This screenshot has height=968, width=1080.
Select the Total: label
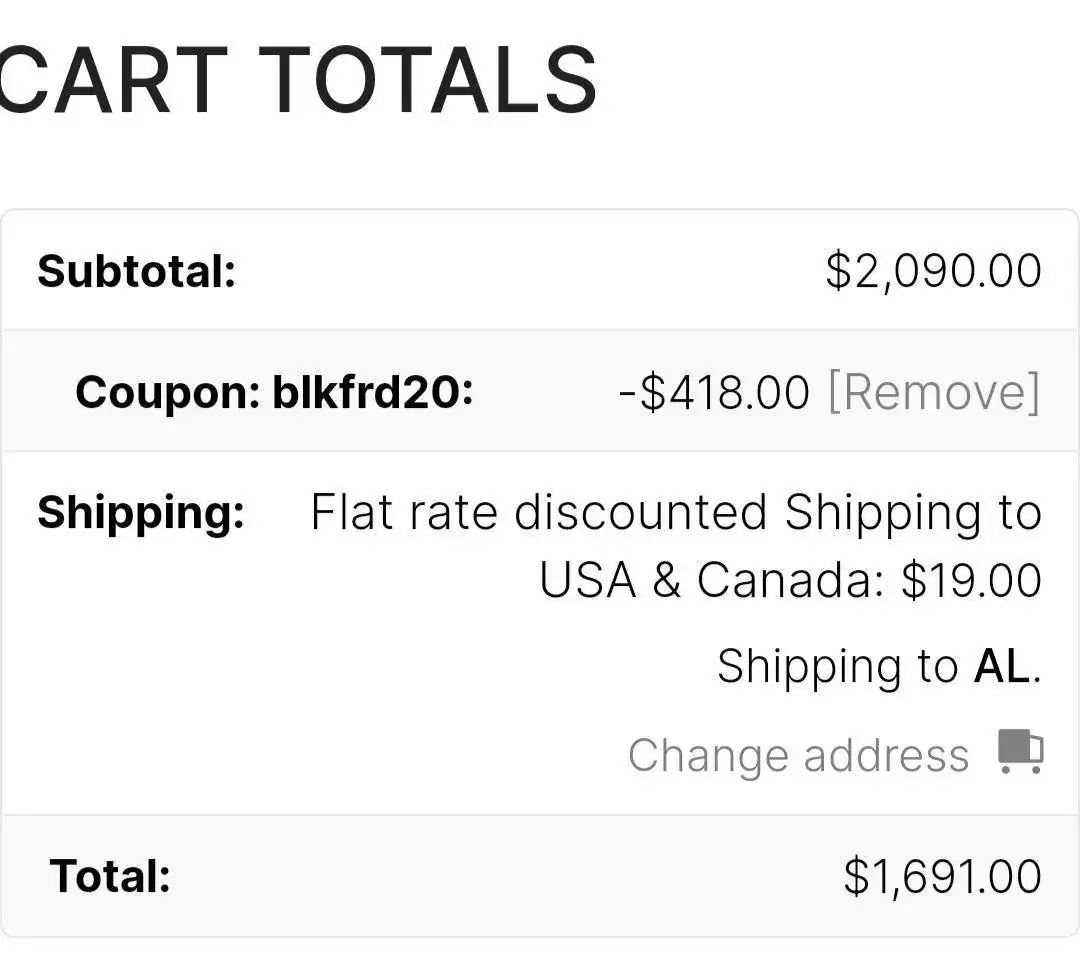(x=110, y=876)
